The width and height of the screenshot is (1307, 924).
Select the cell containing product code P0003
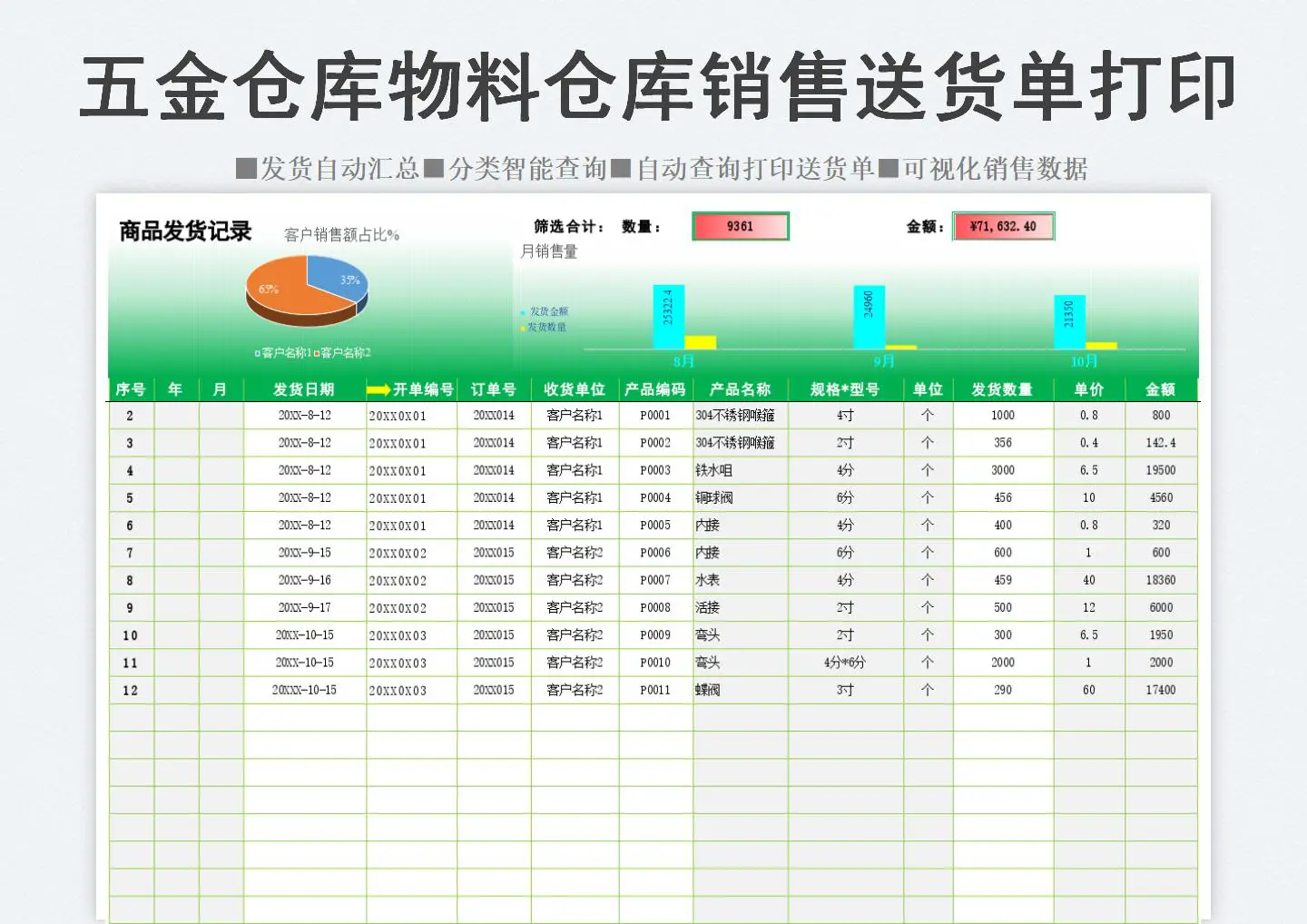pyautogui.click(x=654, y=470)
